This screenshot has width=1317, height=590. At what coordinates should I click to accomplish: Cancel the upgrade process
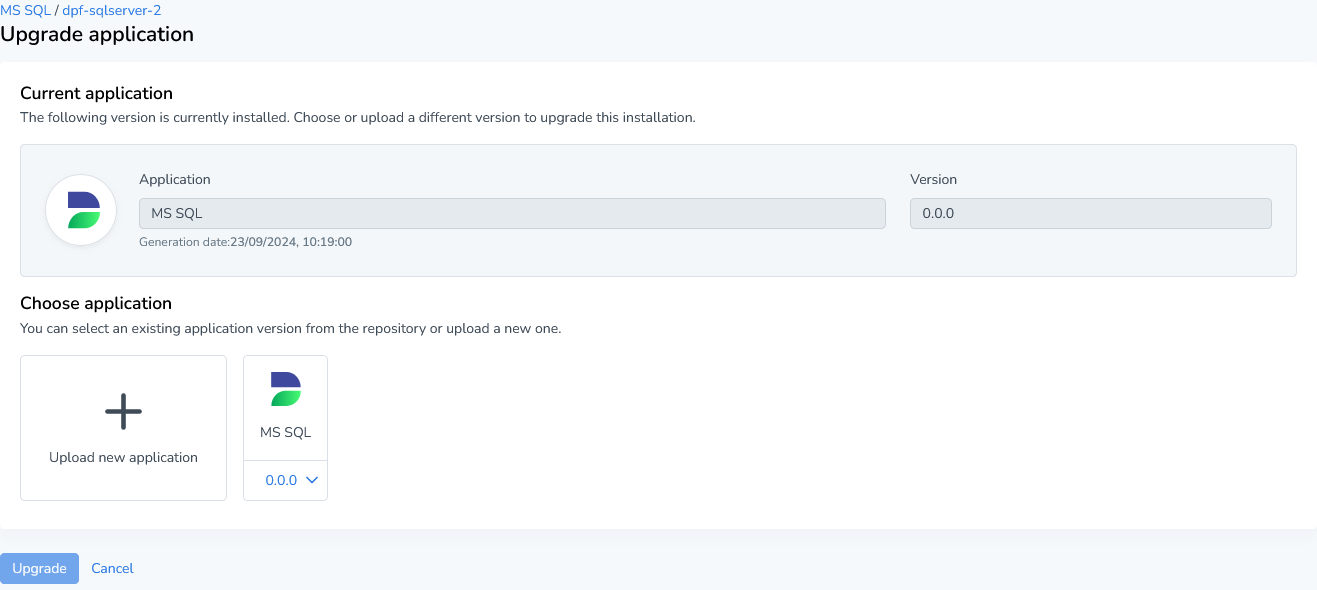click(x=111, y=568)
